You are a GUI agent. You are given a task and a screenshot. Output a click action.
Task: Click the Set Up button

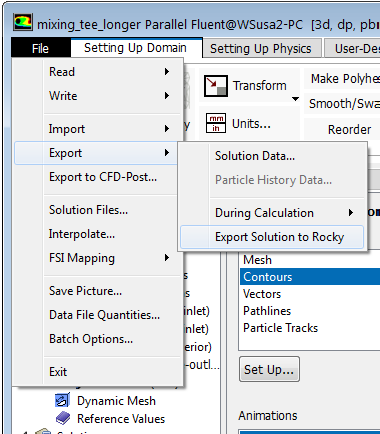(x=269, y=369)
